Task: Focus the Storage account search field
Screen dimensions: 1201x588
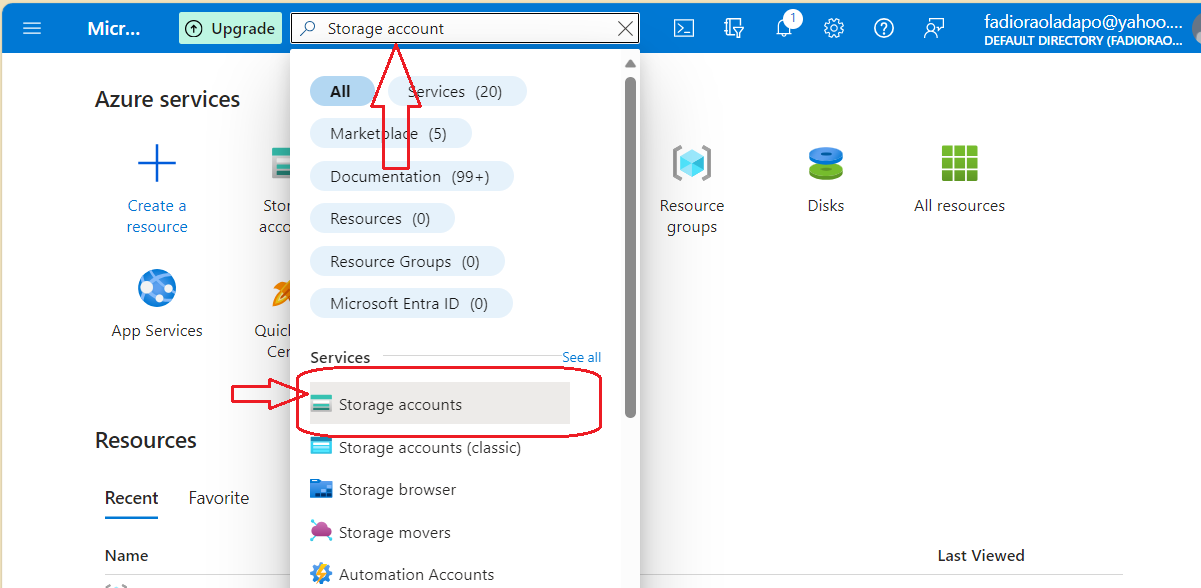Action: (x=465, y=28)
